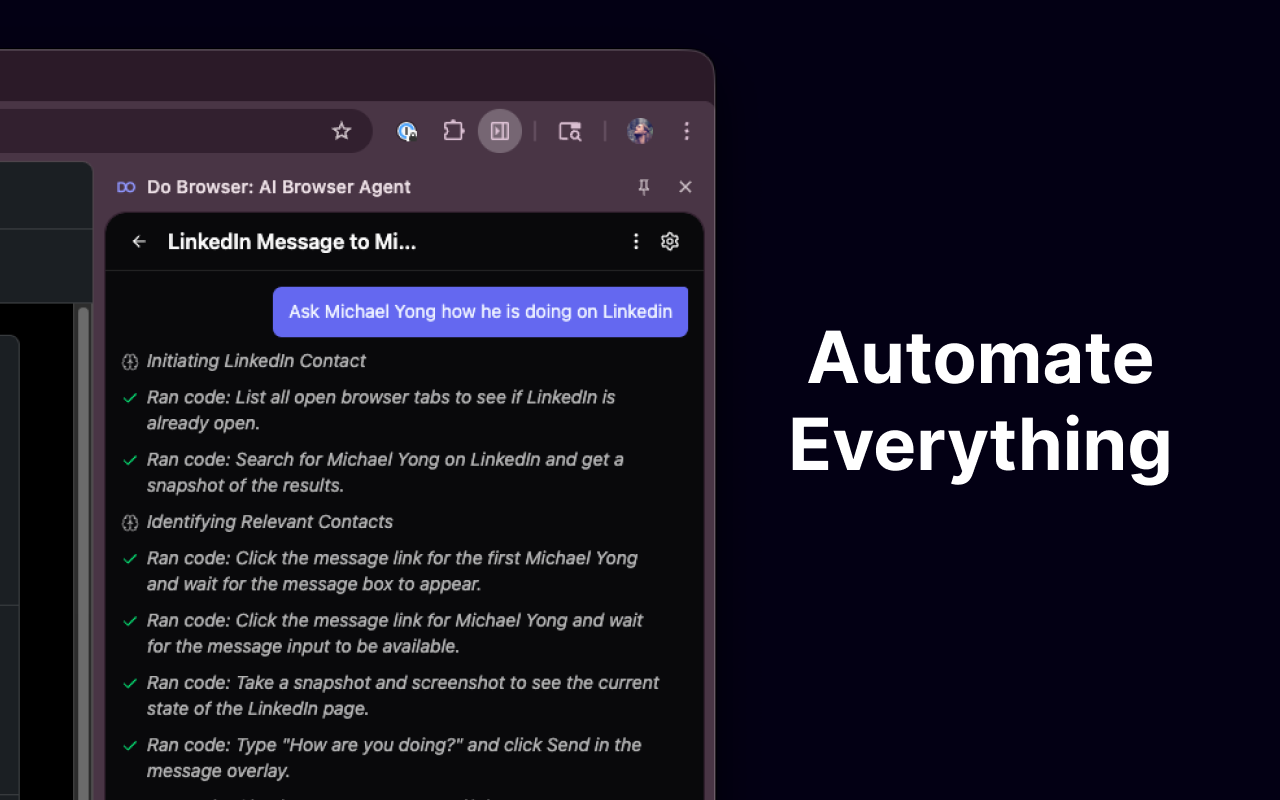
Task: Click the user message about Michael Yong
Action: point(480,312)
